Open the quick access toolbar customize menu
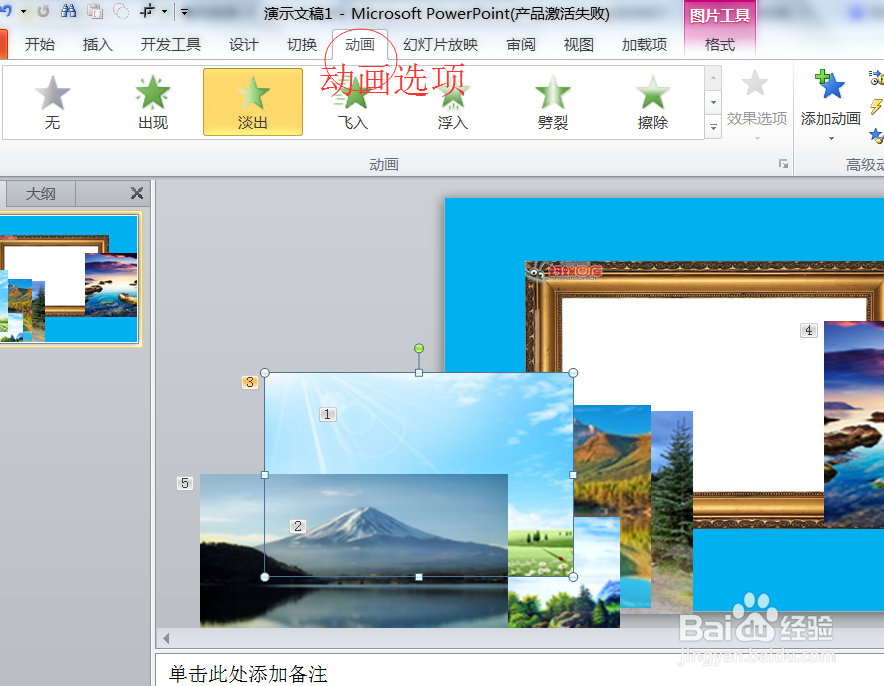Viewport: 884px width, 686px height. pos(183,10)
